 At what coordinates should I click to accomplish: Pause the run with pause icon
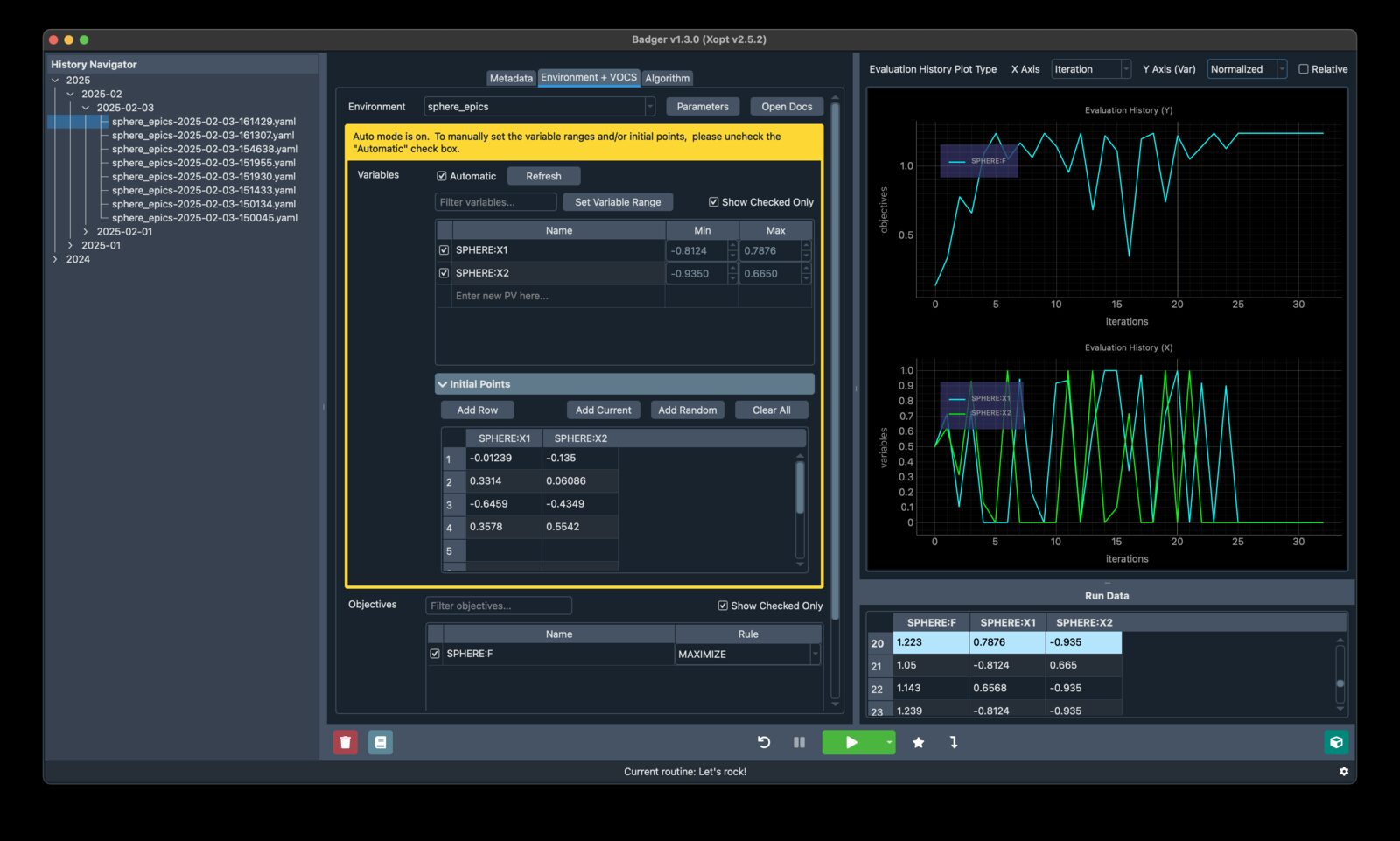click(x=799, y=742)
